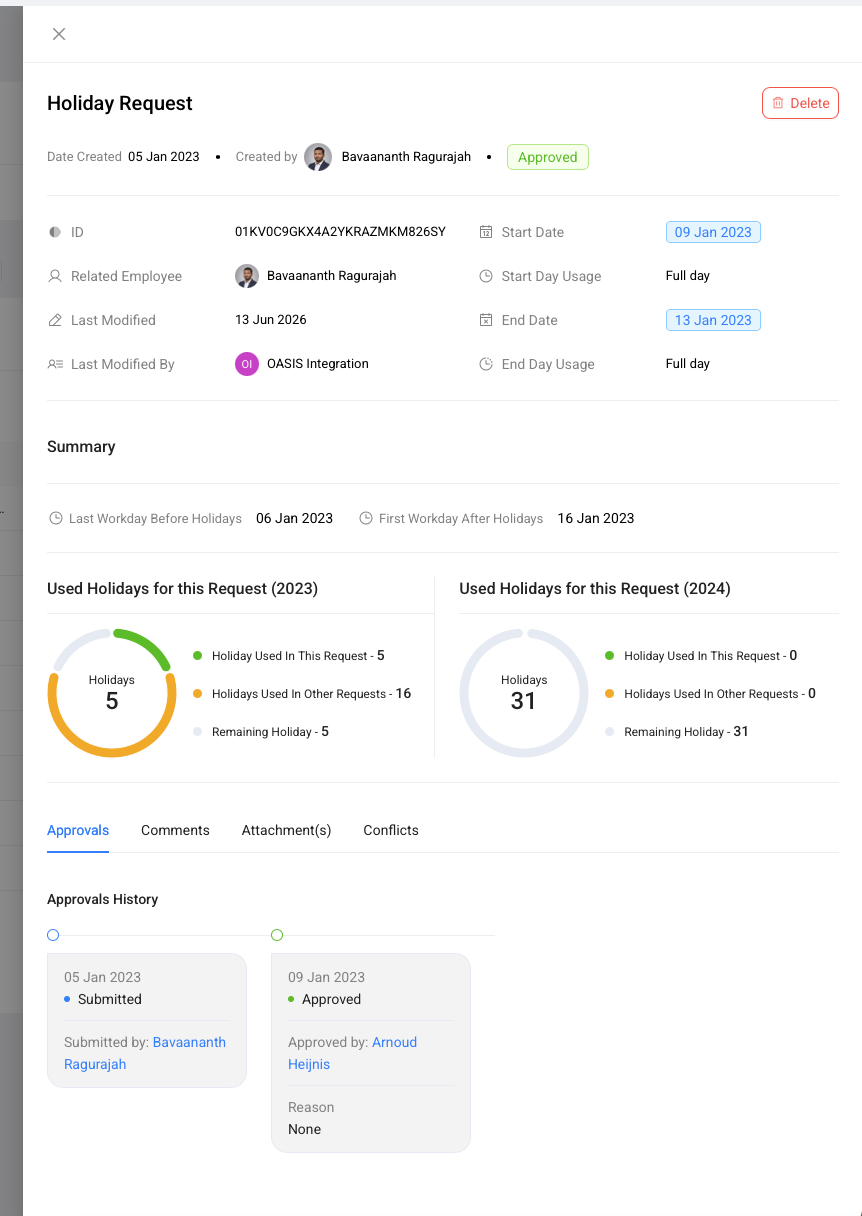Click last workday date 06 Jan 2023
The height and width of the screenshot is (1216, 862).
pos(295,518)
